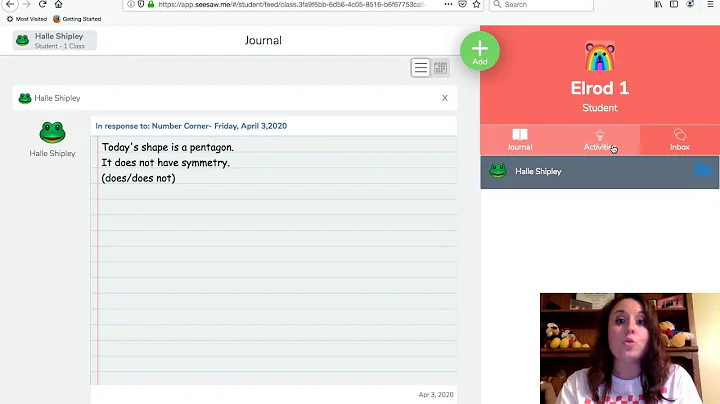
Task: Select Halle Shipley row in sidebar
Action: coord(599,172)
